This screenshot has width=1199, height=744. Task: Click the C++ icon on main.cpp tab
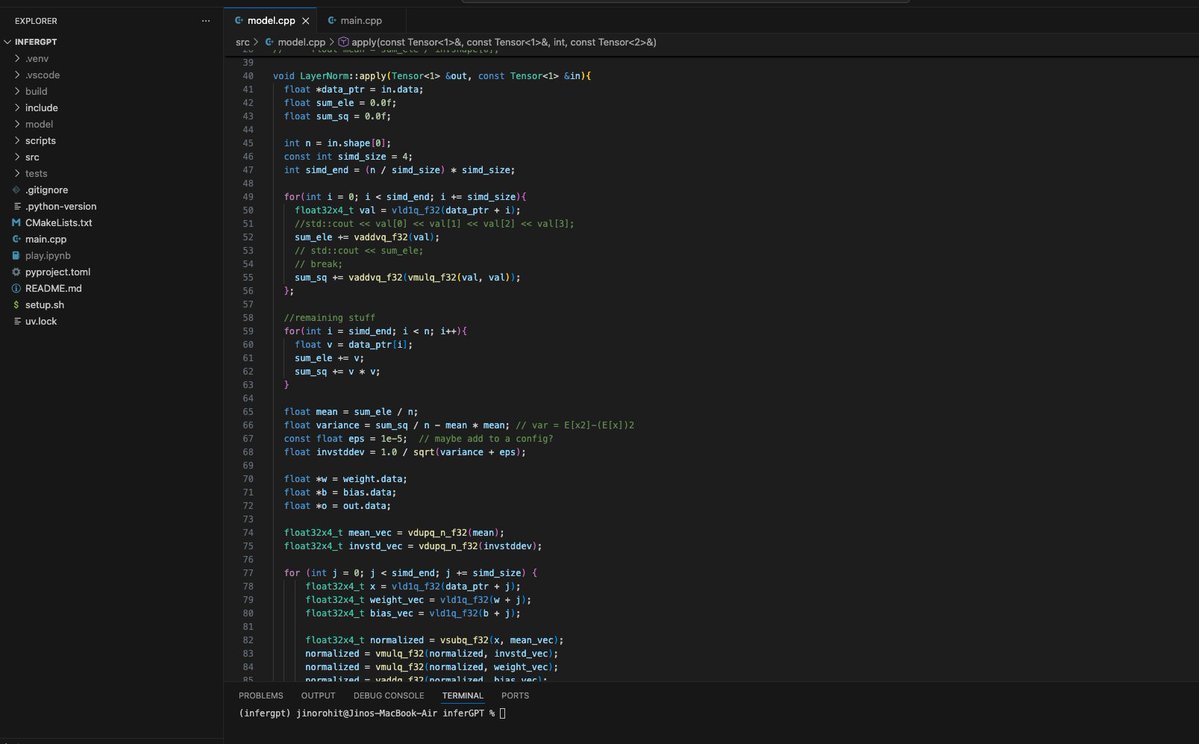coord(332,21)
